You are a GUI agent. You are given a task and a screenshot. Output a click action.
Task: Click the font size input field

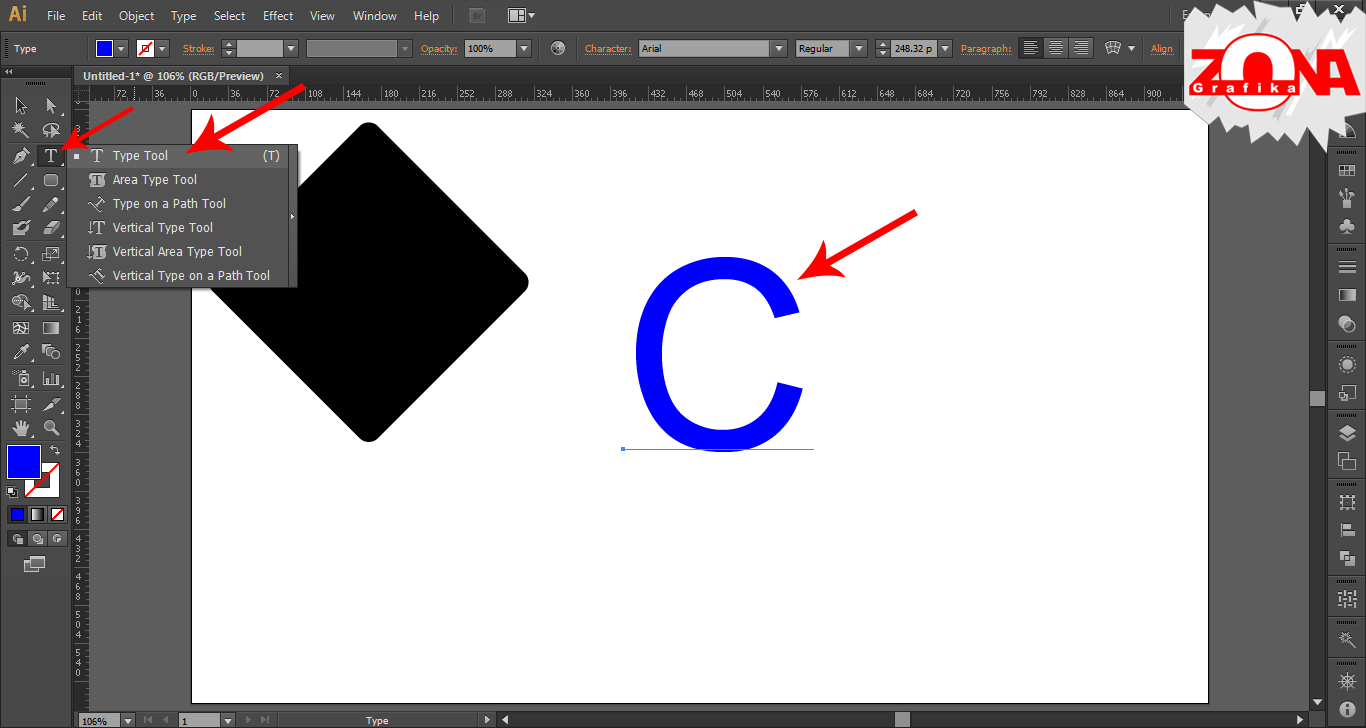tap(914, 48)
